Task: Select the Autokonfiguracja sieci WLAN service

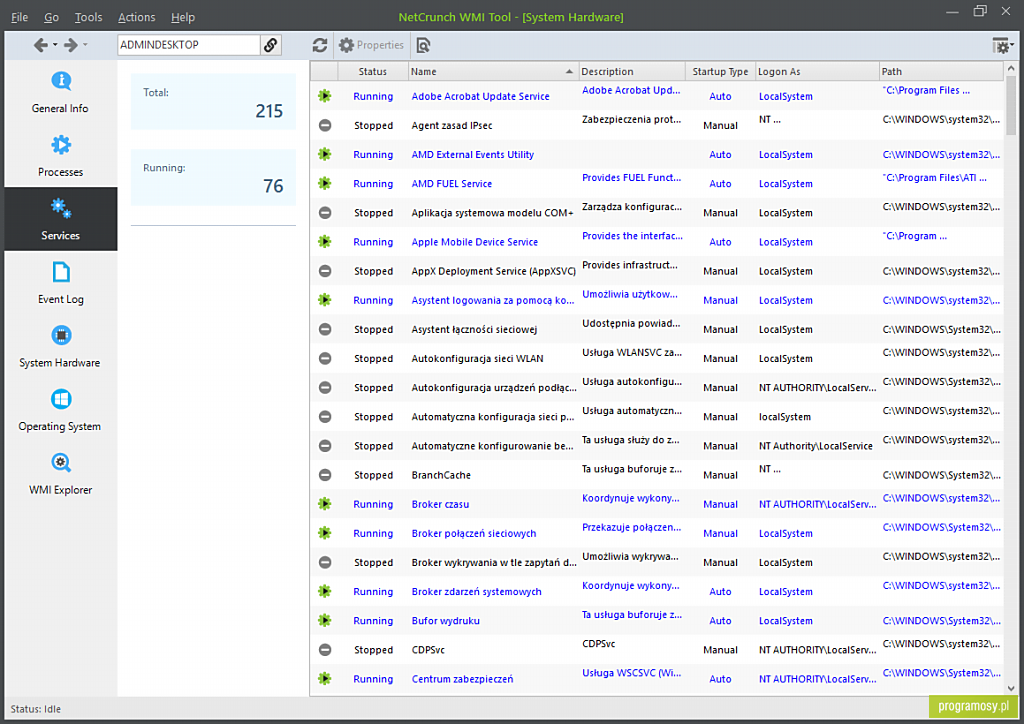Action: [x=477, y=358]
